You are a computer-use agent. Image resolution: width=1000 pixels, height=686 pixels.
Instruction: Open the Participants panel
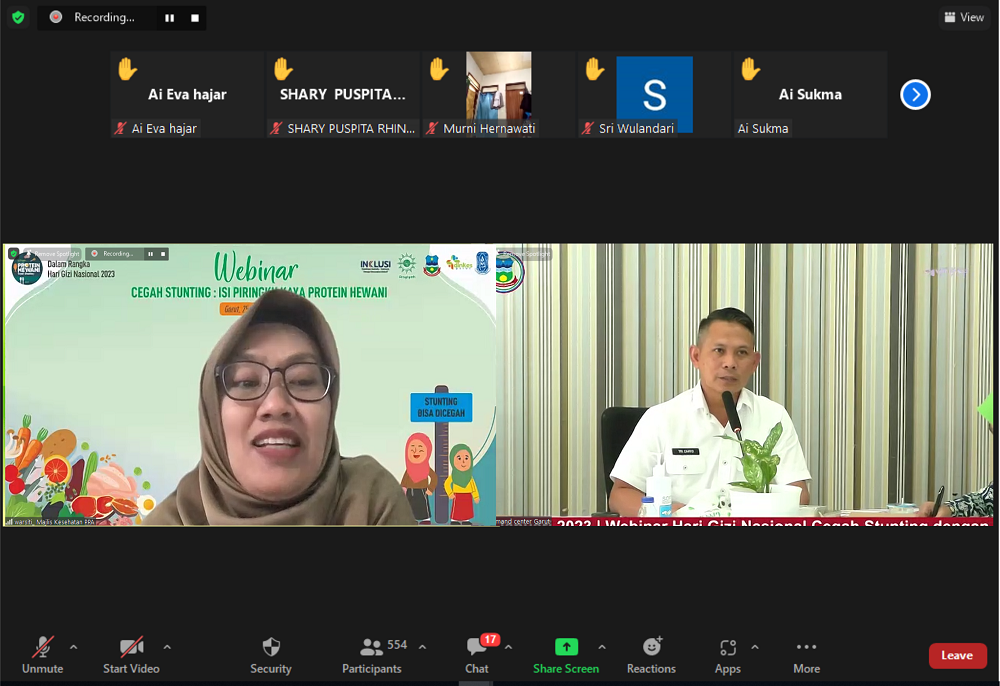click(372, 654)
